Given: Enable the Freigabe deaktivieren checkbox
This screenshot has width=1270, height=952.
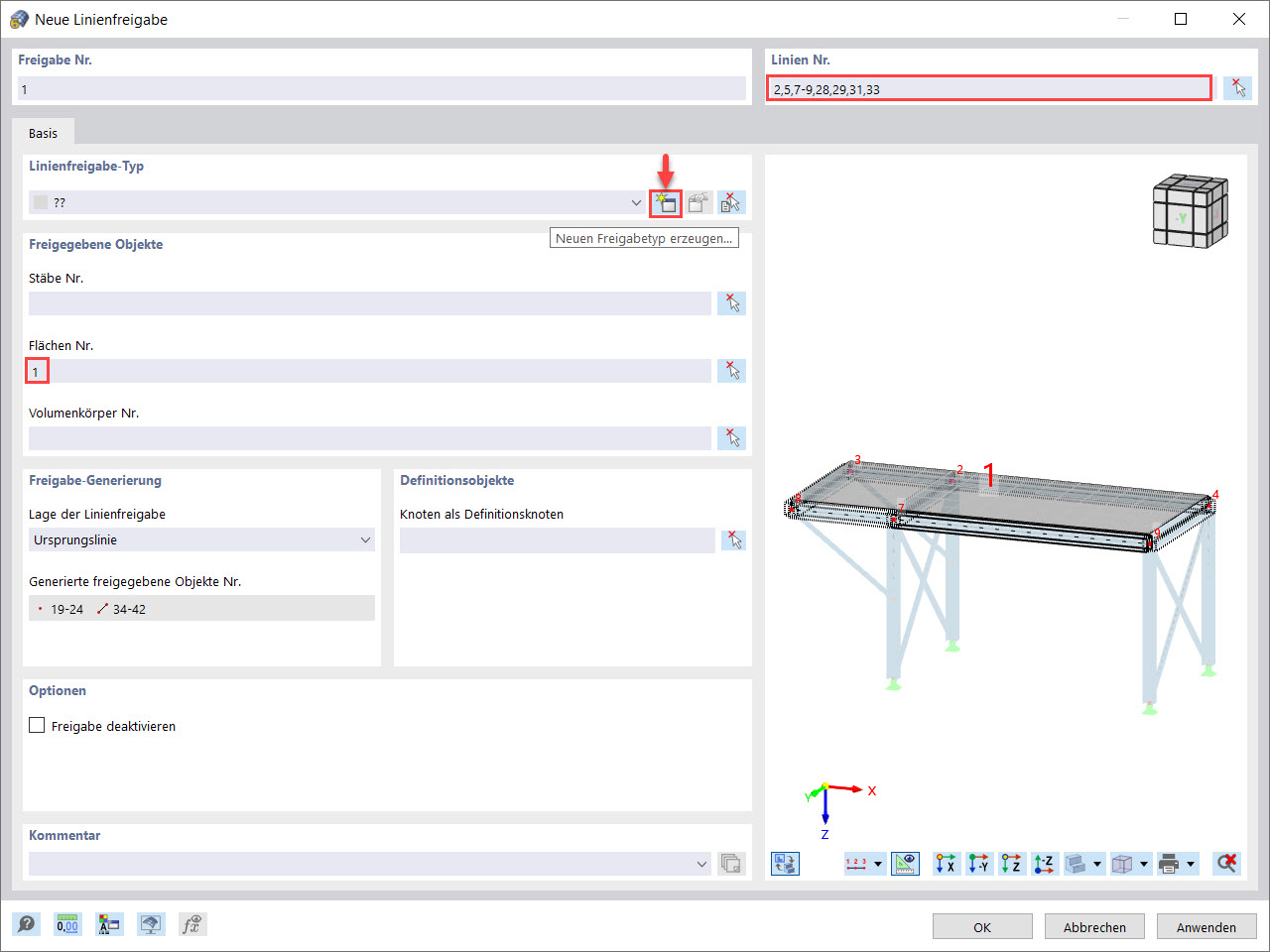Looking at the screenshot, I should (38, 726).
